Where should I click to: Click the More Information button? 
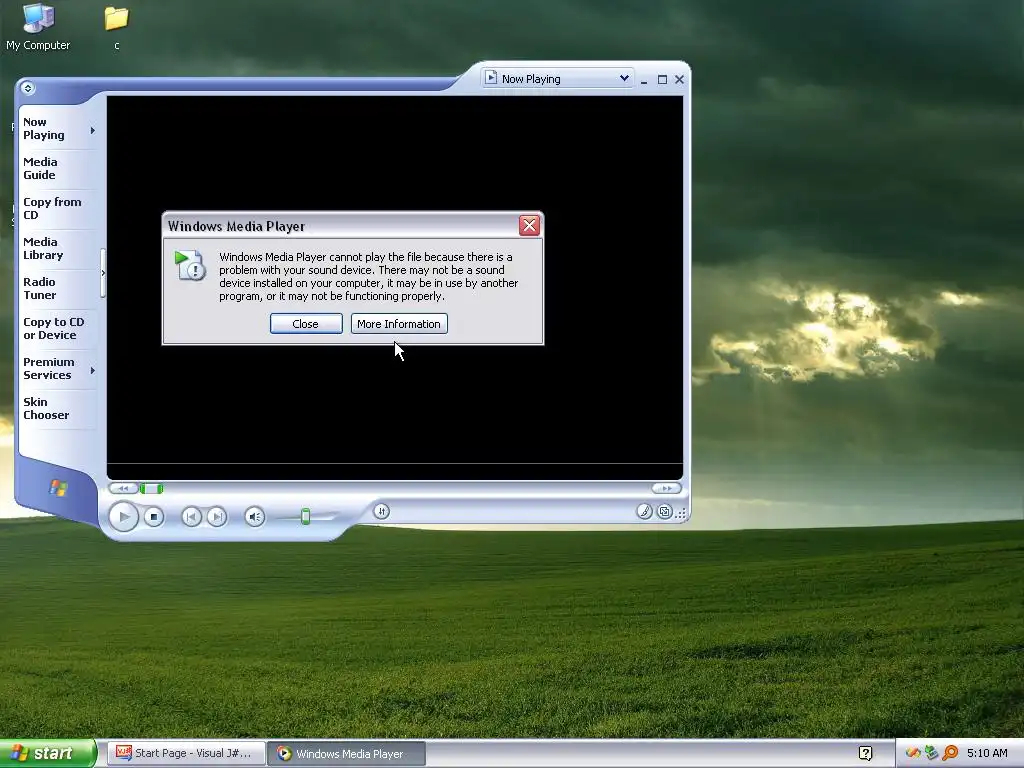[x=399, y=324]
